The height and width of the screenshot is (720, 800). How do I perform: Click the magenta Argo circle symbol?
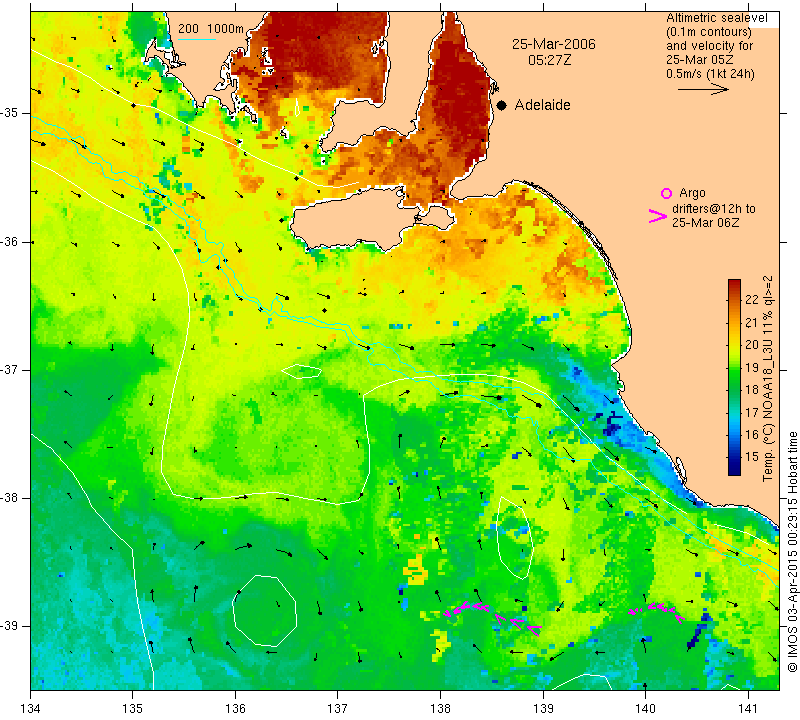click(666, 193)
